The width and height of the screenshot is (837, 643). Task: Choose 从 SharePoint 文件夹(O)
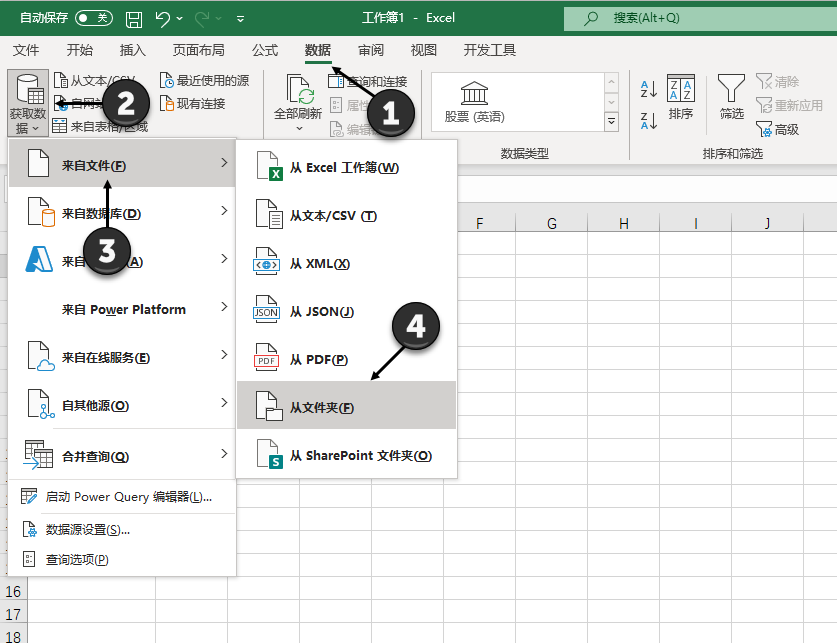tap(346, 455)
